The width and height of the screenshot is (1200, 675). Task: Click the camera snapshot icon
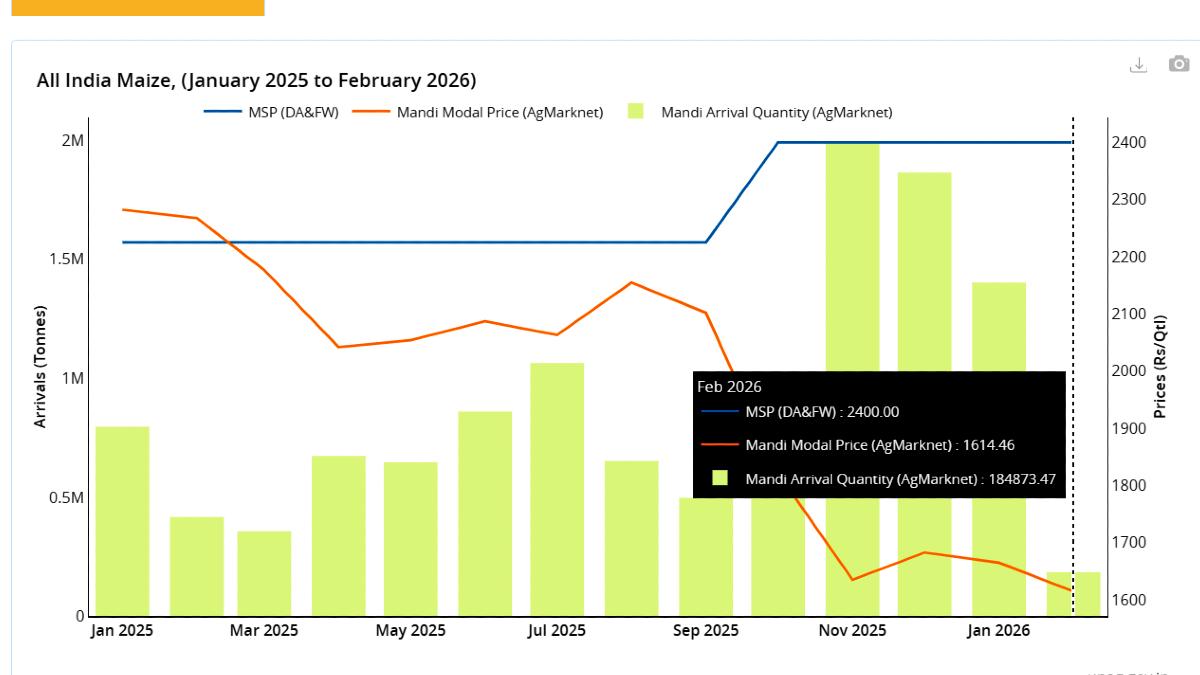1179,65
